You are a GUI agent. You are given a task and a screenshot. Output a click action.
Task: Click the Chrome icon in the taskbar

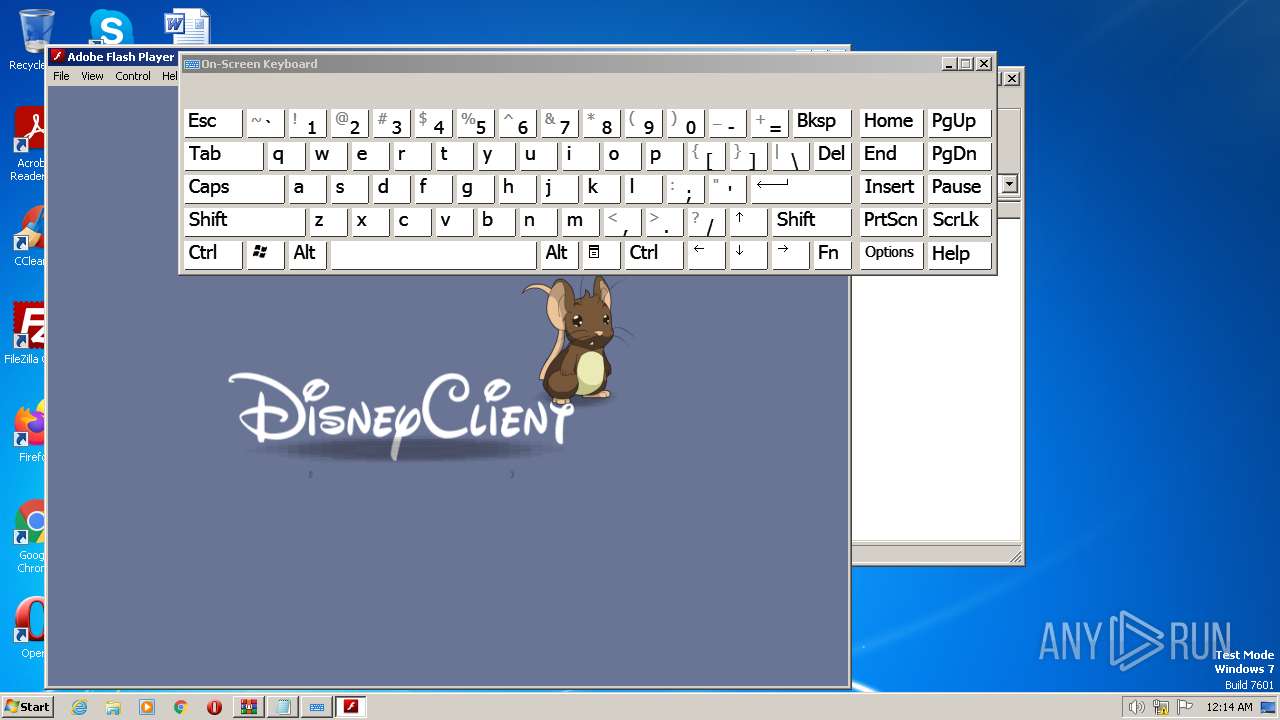point(181,707)
